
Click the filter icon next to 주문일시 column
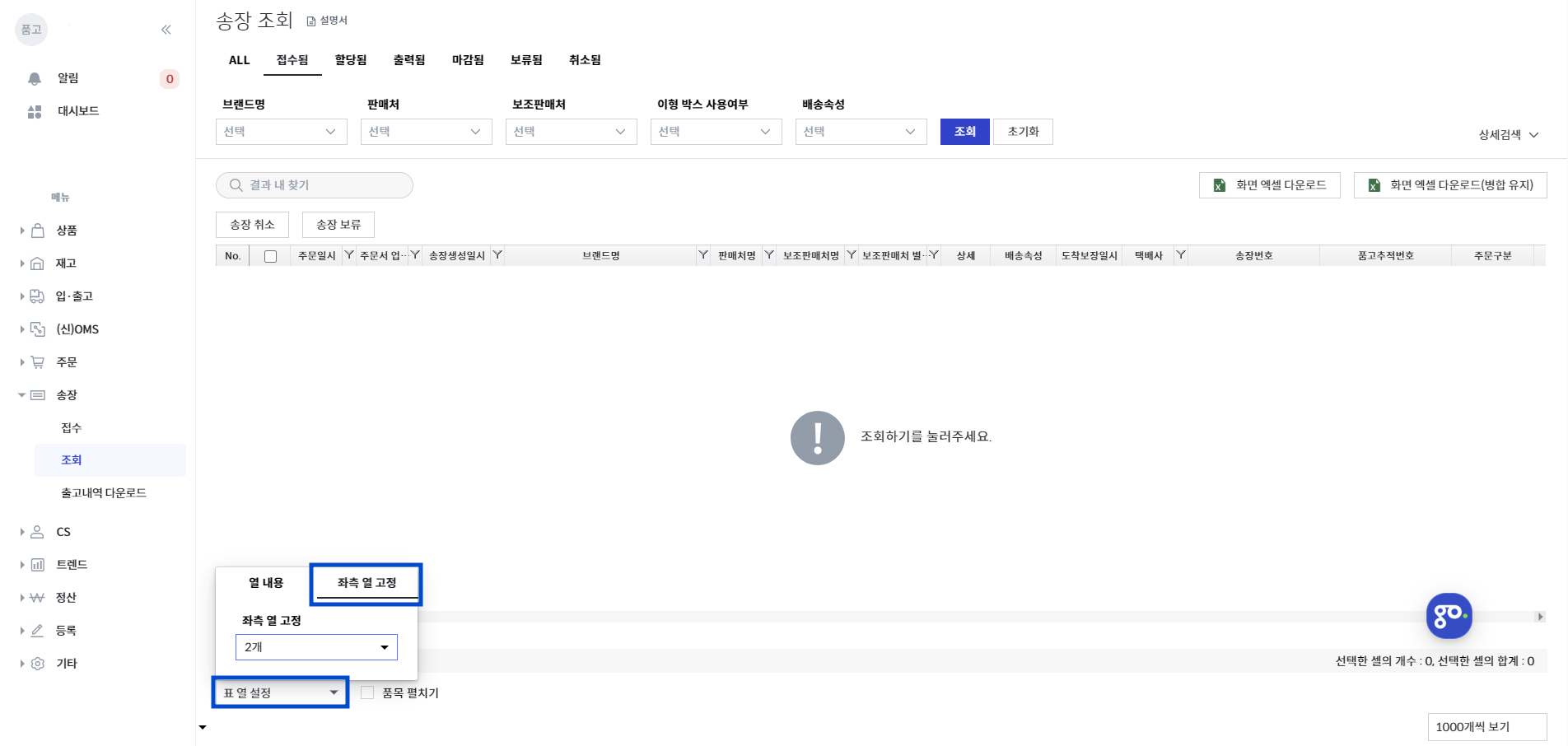[x=349, y=255]
